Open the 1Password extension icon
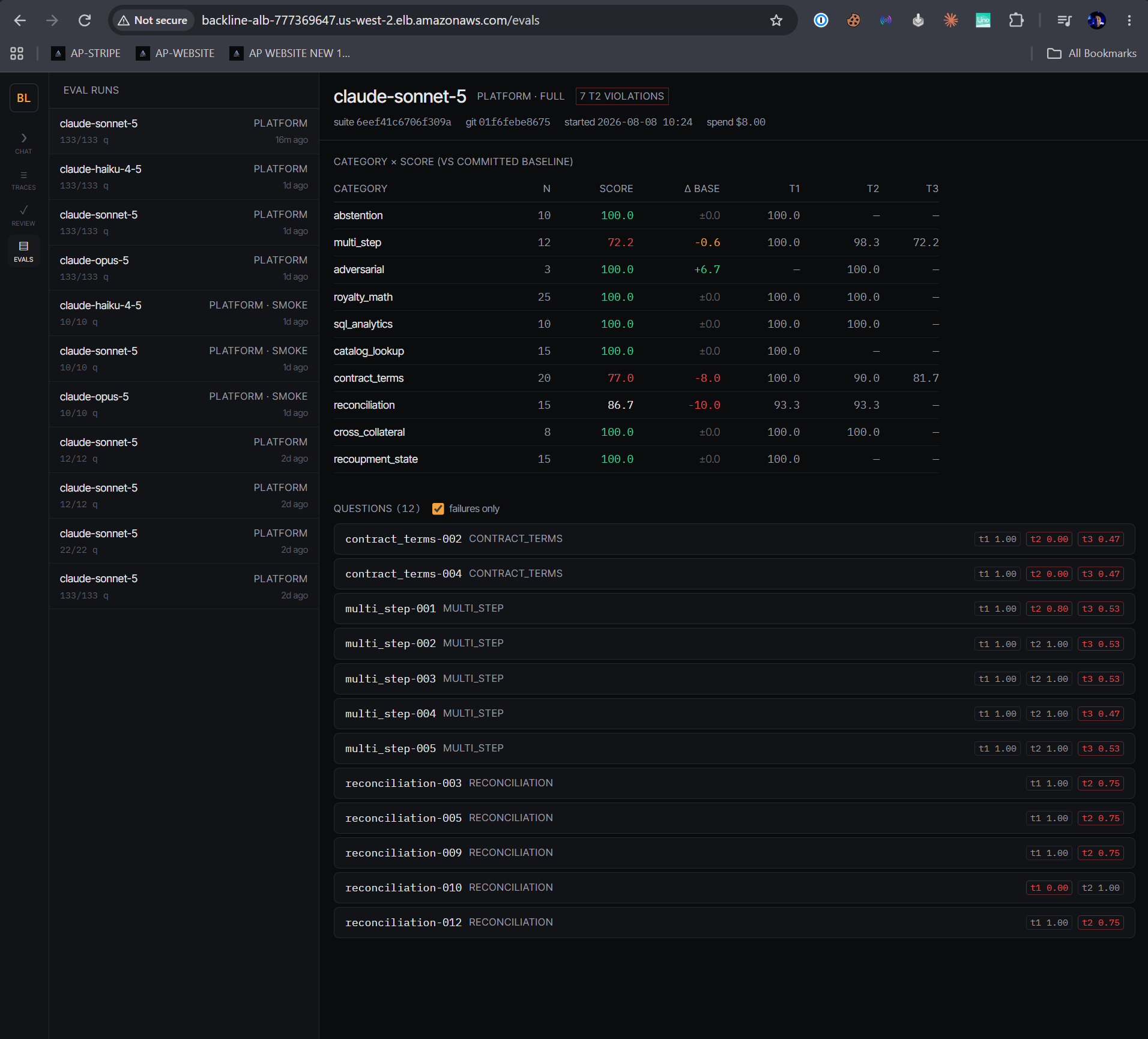Viewport: 1148px width, 1039px height. click(x=821, y=20)
